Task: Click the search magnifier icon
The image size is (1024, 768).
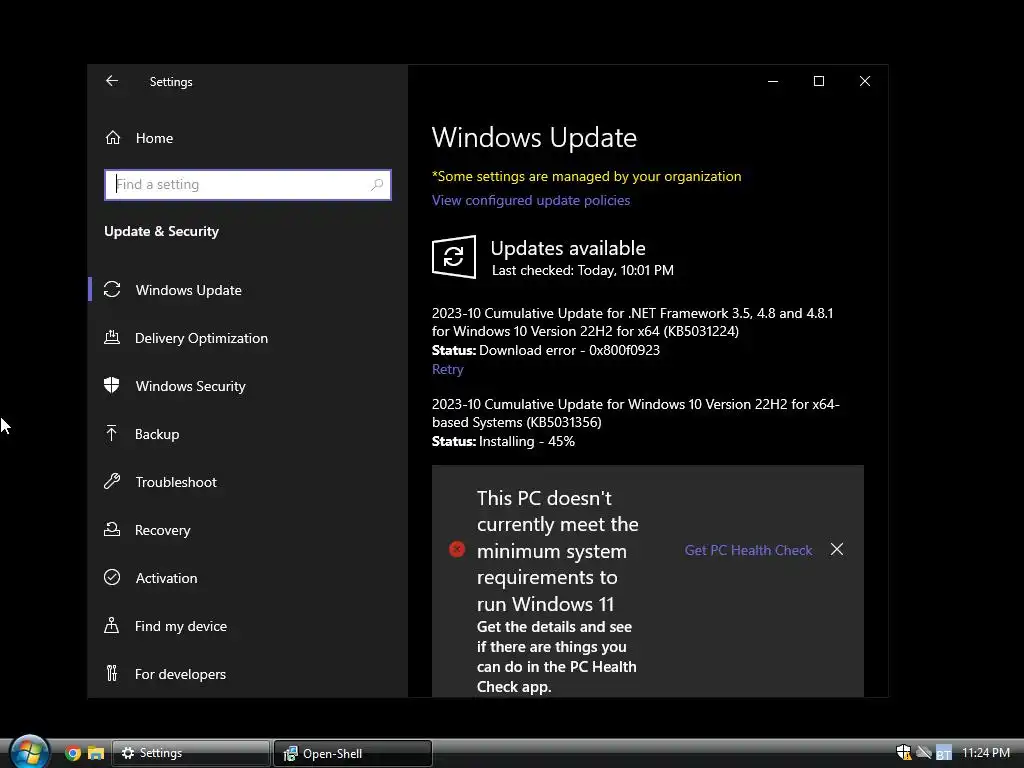Action: tap(377, 185)
